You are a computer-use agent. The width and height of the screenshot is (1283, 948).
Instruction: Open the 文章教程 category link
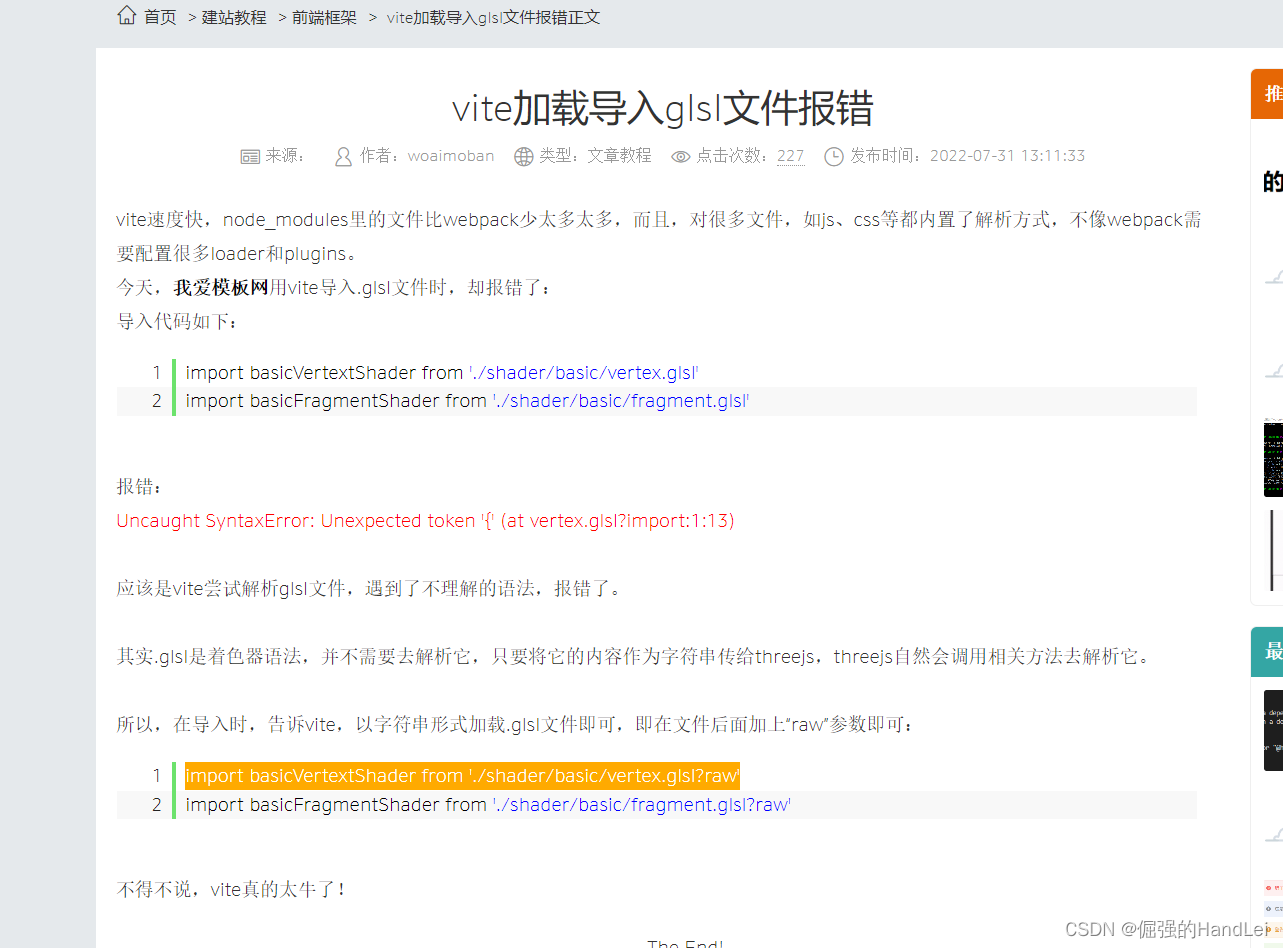tap(620, 156)
